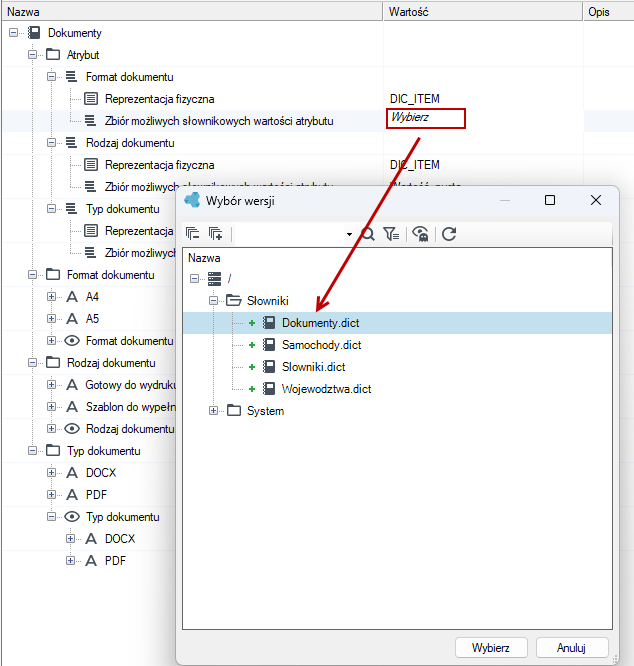Select the Słowniki folder label

268,301
